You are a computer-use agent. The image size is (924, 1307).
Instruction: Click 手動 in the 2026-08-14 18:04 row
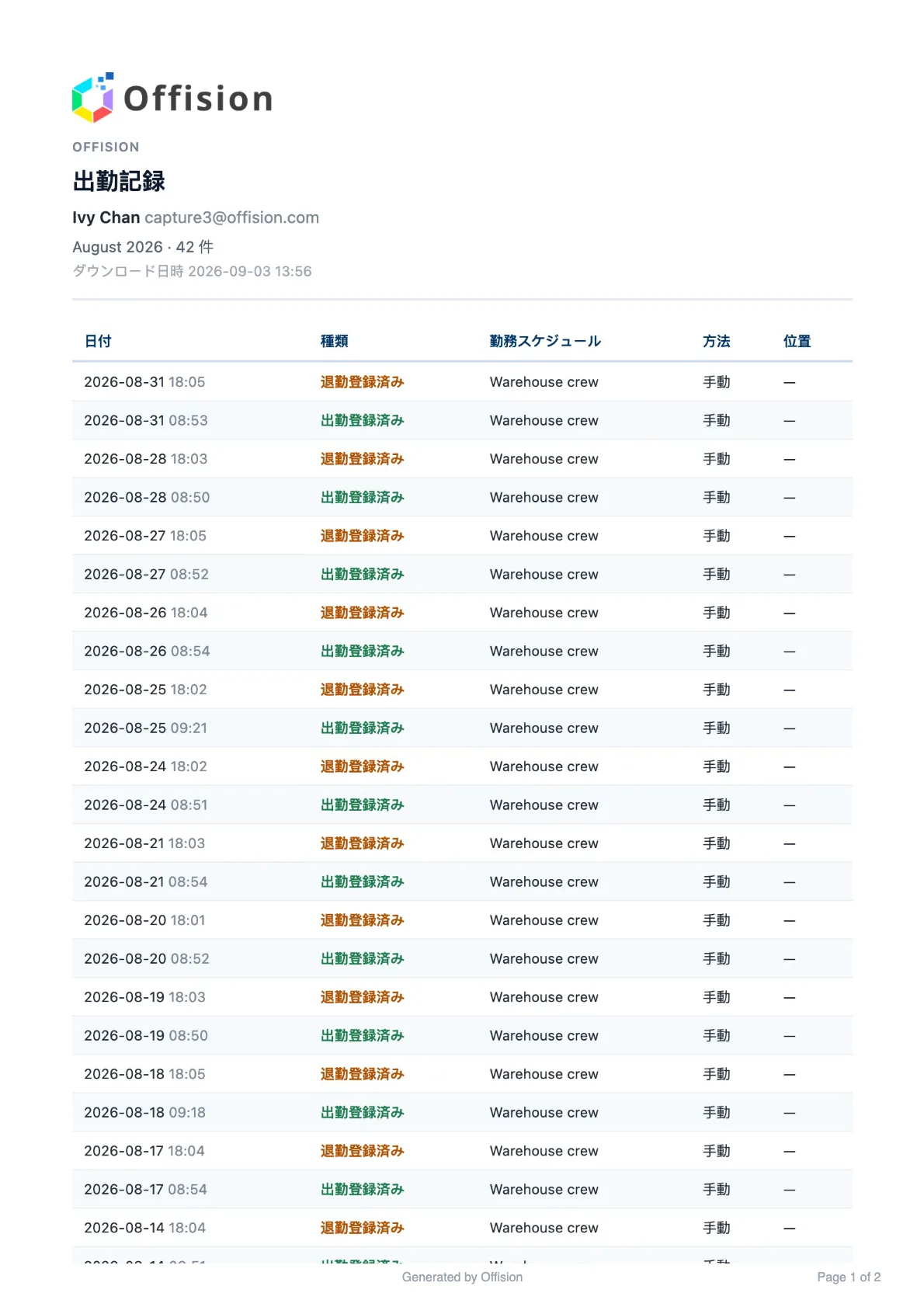717,1228
